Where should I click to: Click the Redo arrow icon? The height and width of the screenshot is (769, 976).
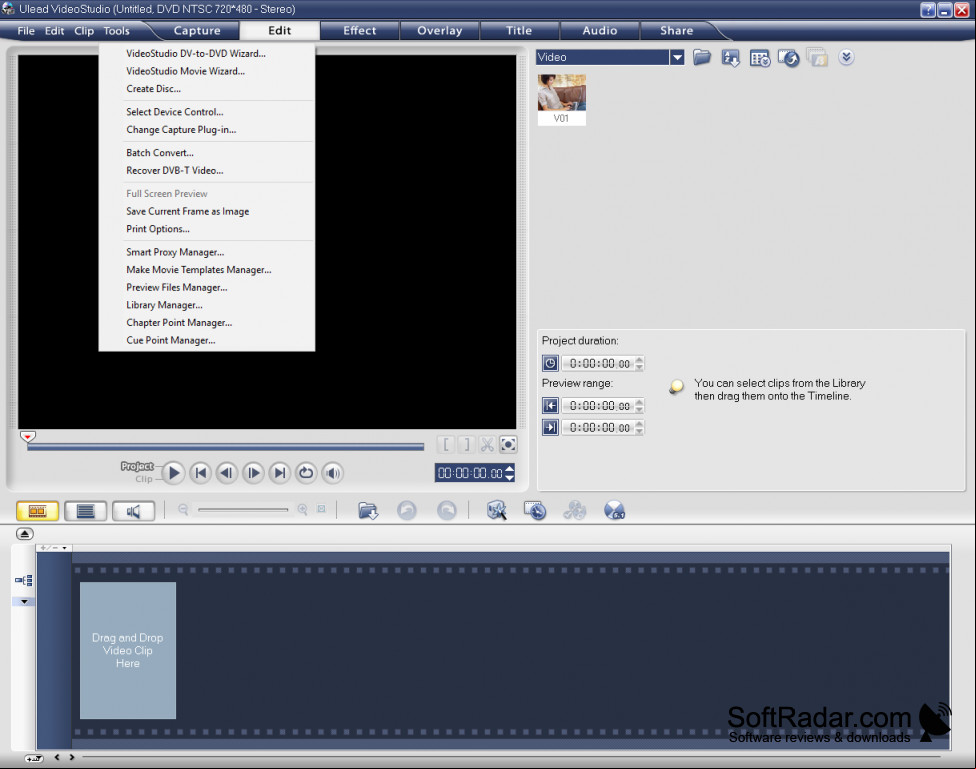(446, 511)
